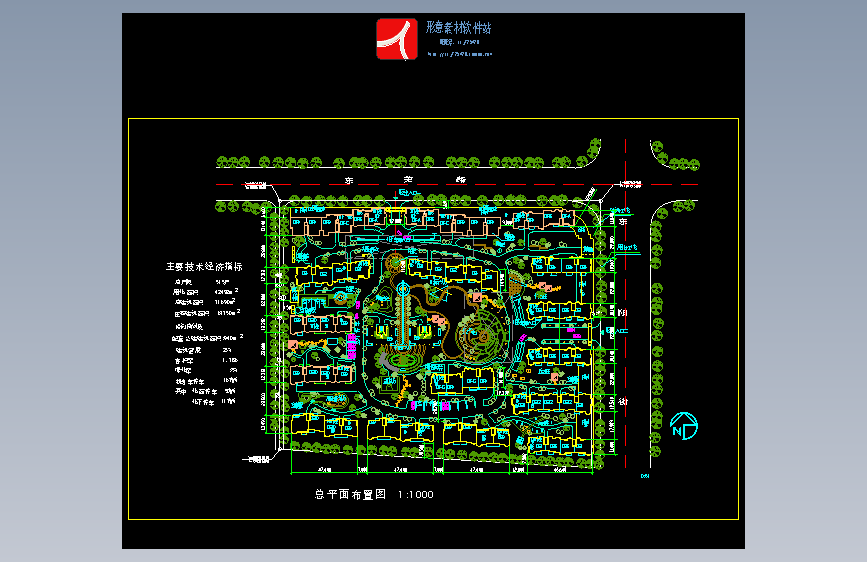
Task: Click the north arrow compass symbol
Action: pos(684,426)
